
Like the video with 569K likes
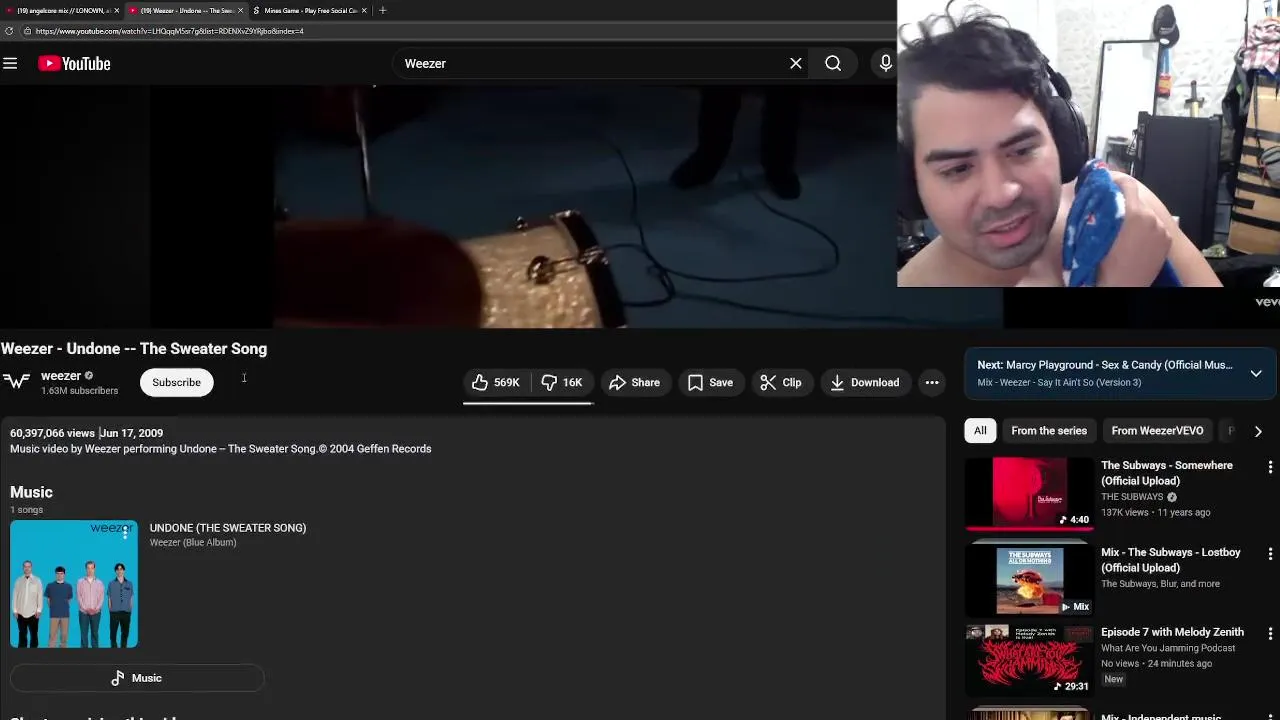pos(497,382)
